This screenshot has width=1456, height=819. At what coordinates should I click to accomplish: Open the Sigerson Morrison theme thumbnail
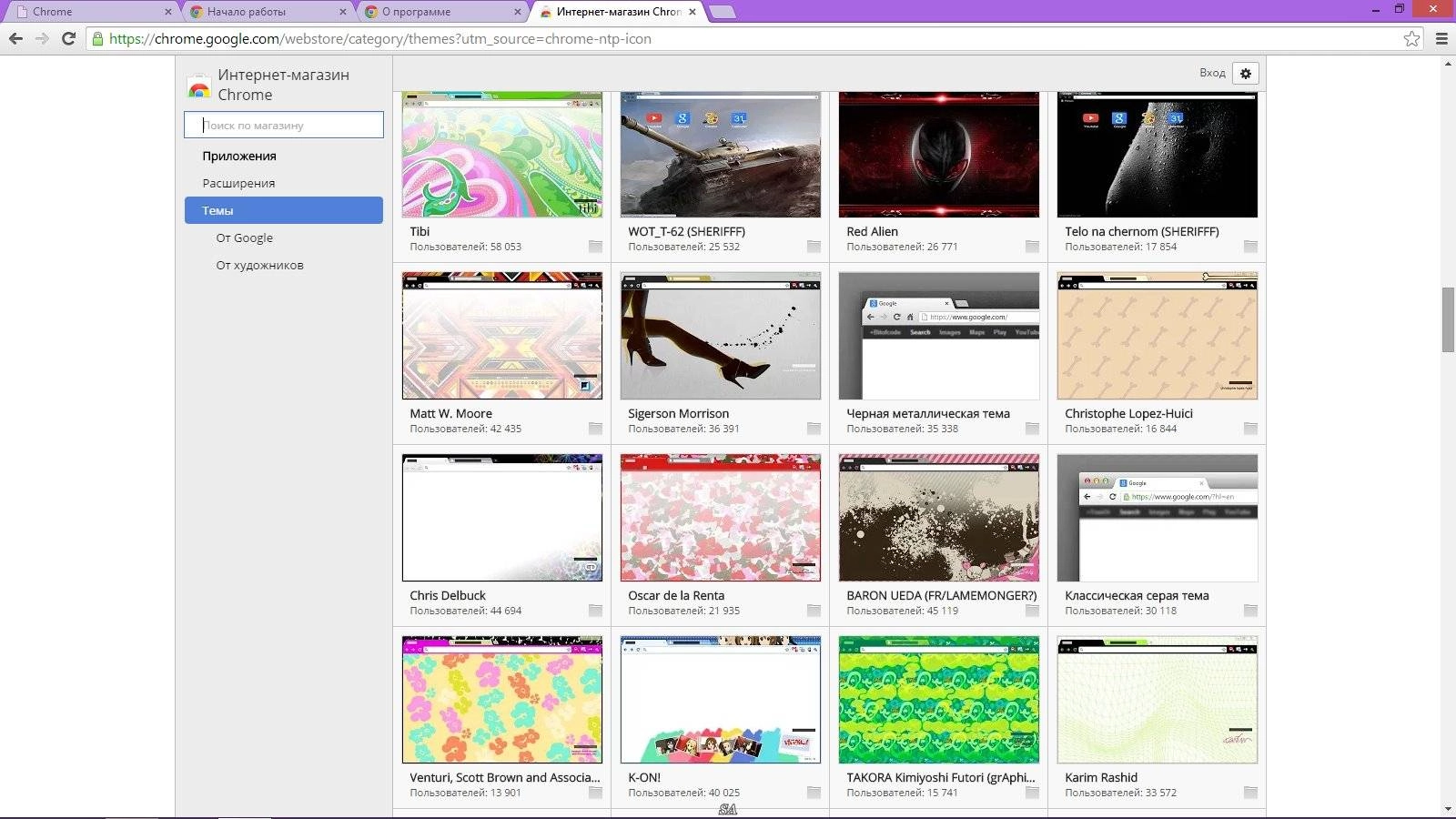(x=720, y=336)
